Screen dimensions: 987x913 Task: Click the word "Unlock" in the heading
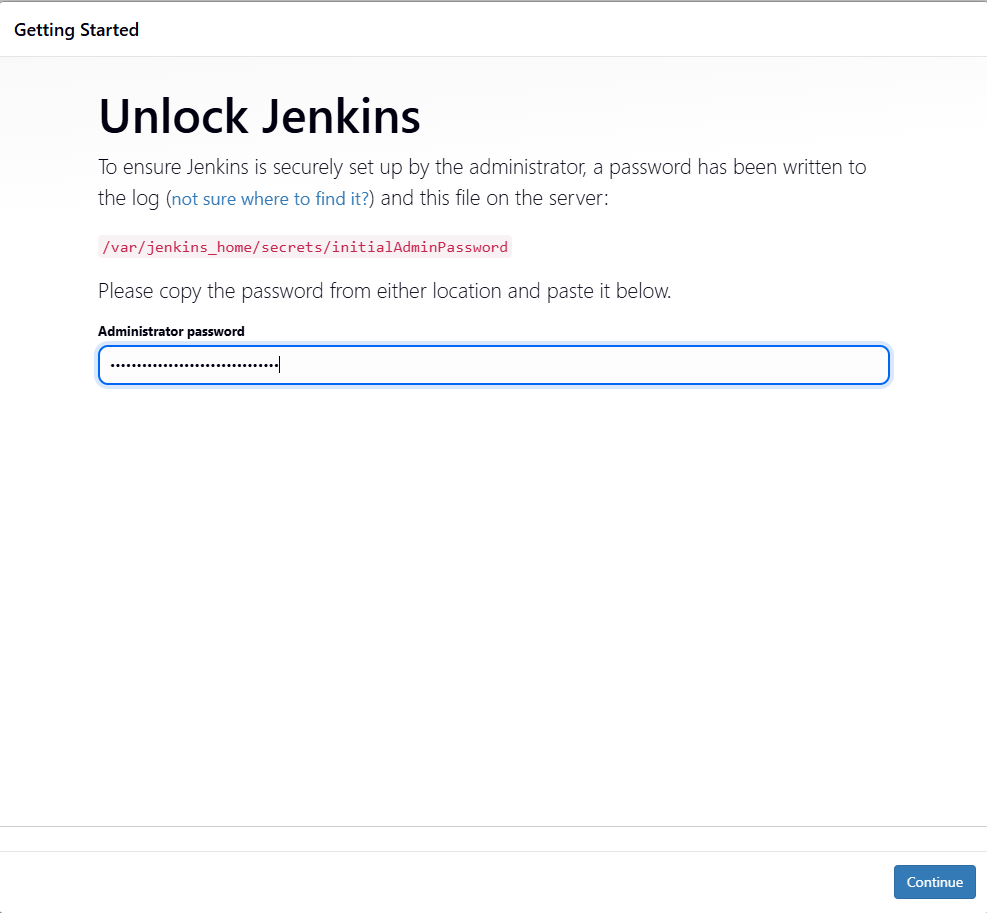click(173, 117)
